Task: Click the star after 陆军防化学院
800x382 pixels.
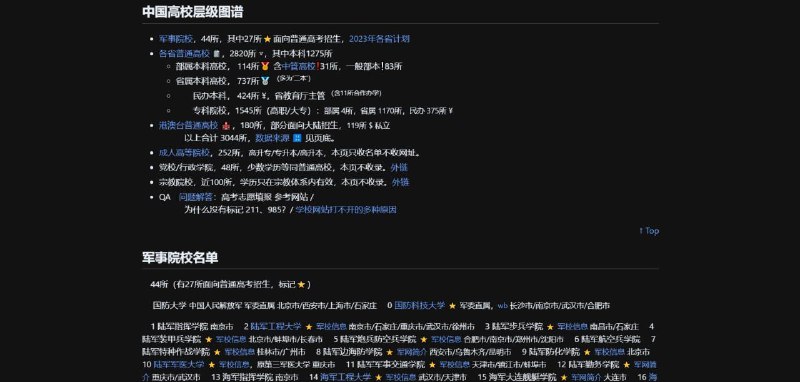Action: click(x=587, y=352)
